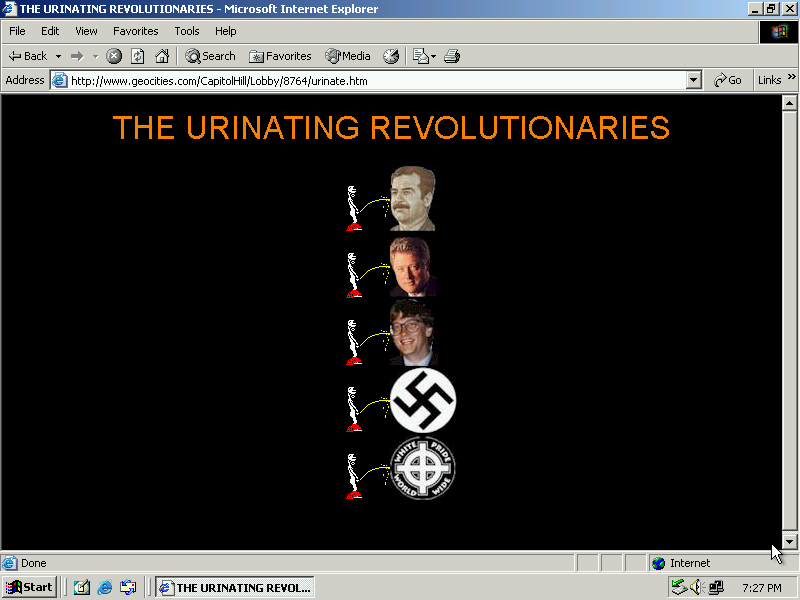Launch the first quick launch icon beside Start
This screenshot has height=600, width=800.
coord(82,587)
